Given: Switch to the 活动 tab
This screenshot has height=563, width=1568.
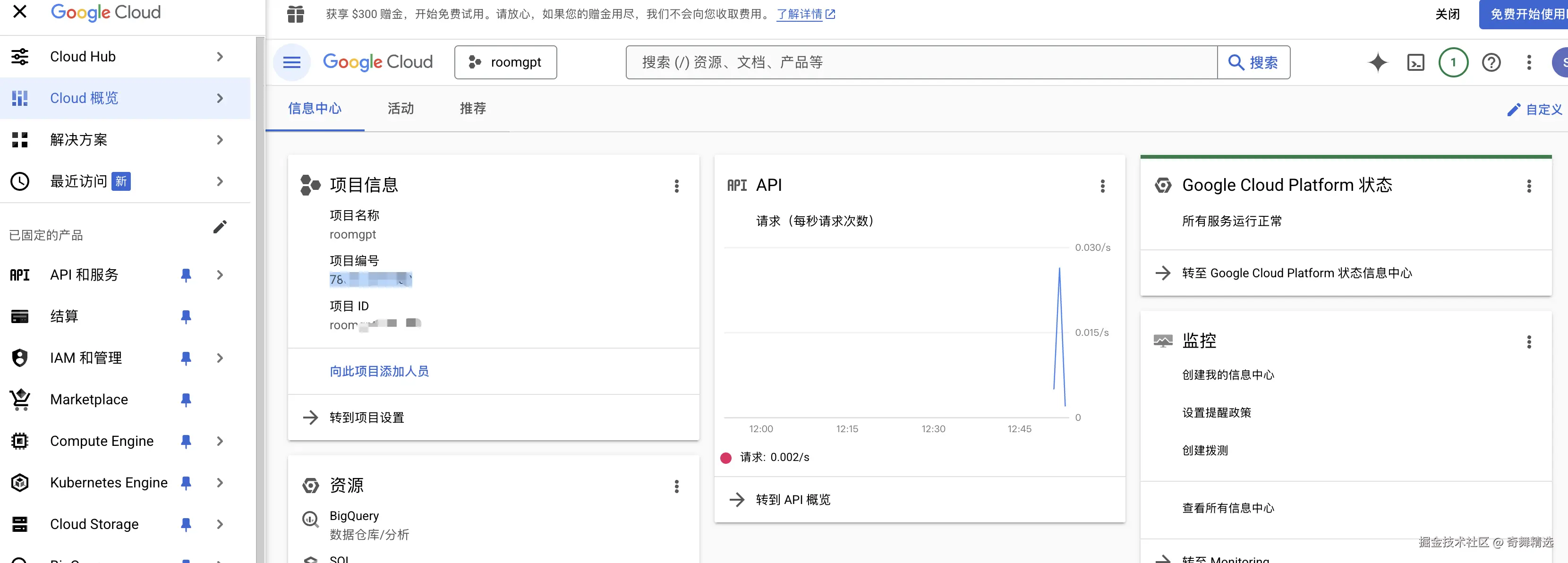Looking at the screenshot, I should [401, 108].
